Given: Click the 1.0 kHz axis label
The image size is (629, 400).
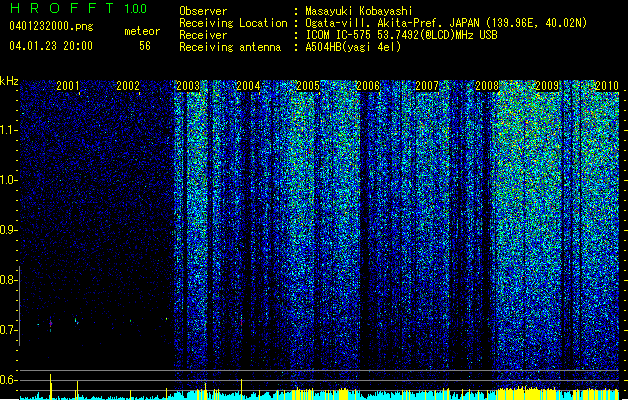Looking at the screenshot, I should (x=9, y=180).
